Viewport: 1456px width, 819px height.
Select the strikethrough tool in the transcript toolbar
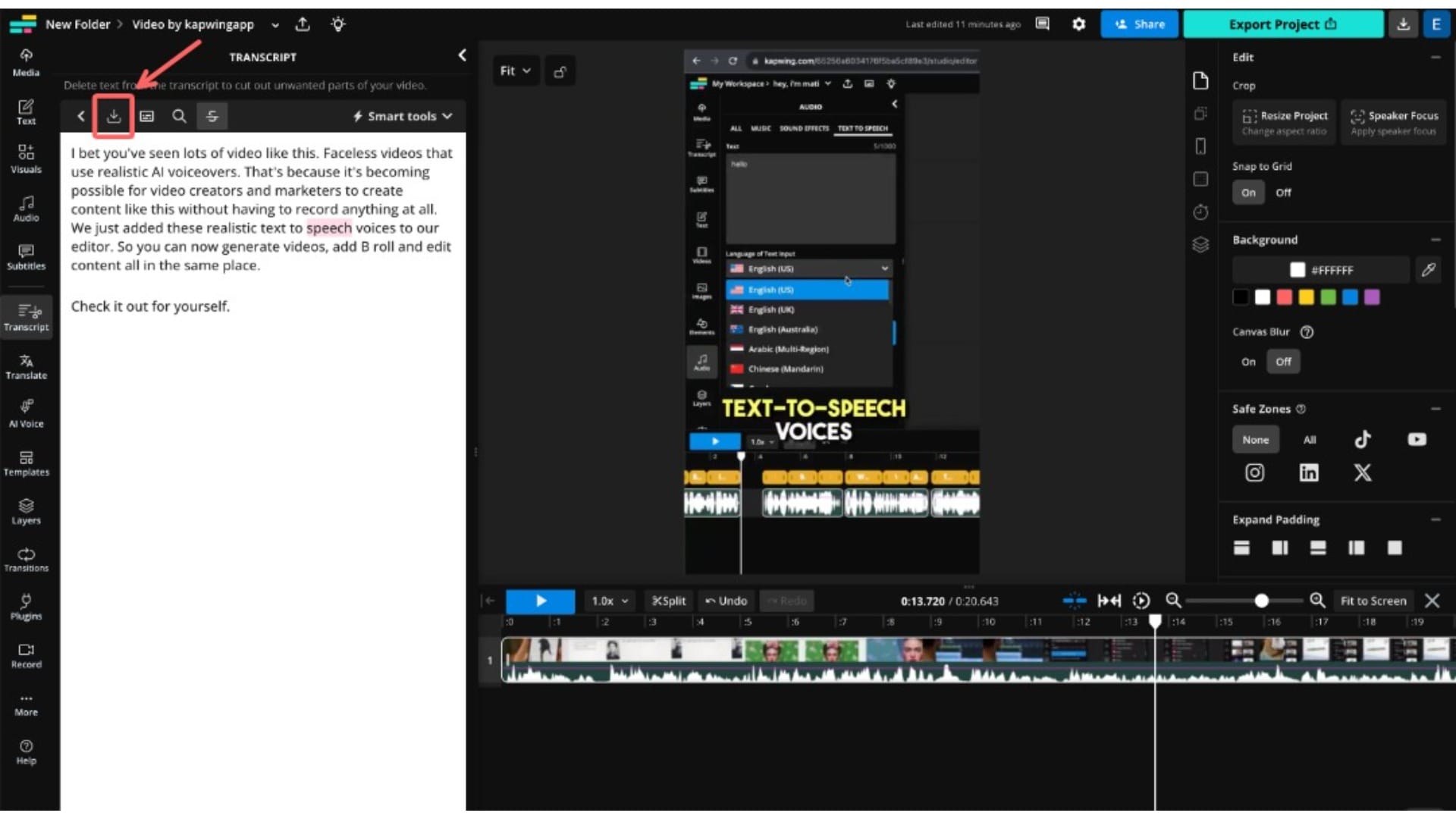coord(212,116)
